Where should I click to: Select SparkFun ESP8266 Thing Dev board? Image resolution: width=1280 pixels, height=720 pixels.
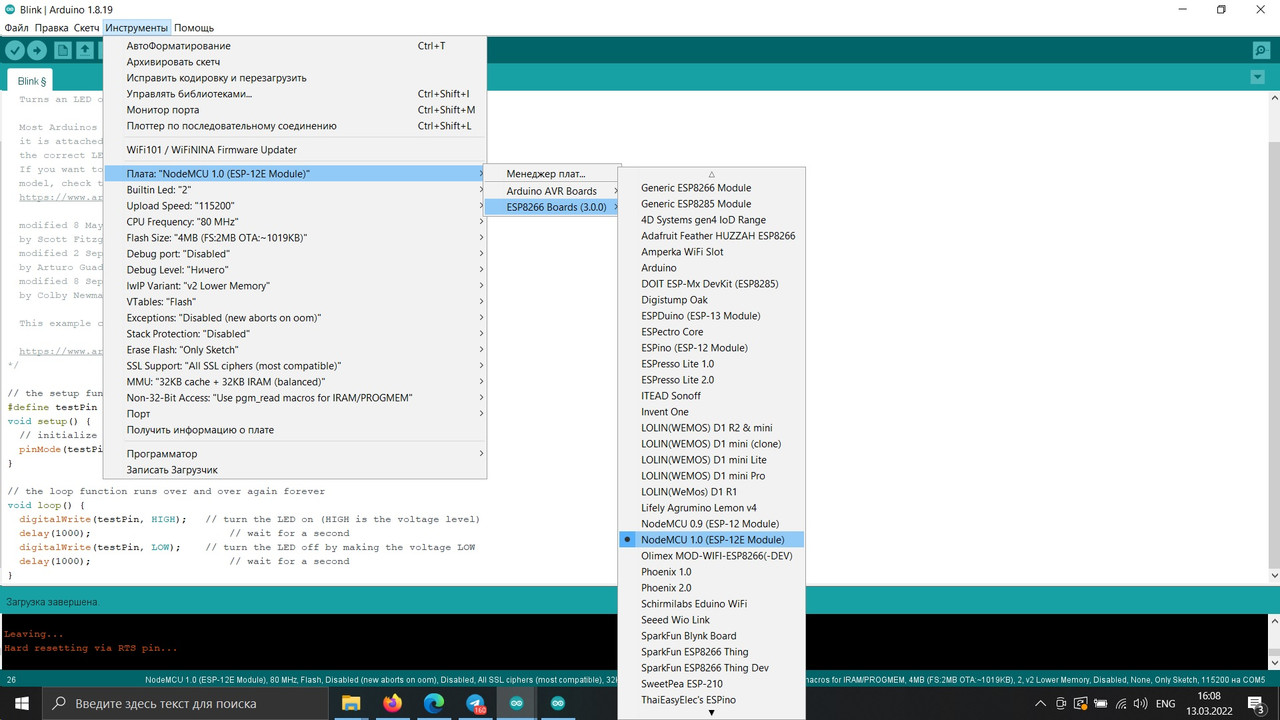tap(711, 668)
